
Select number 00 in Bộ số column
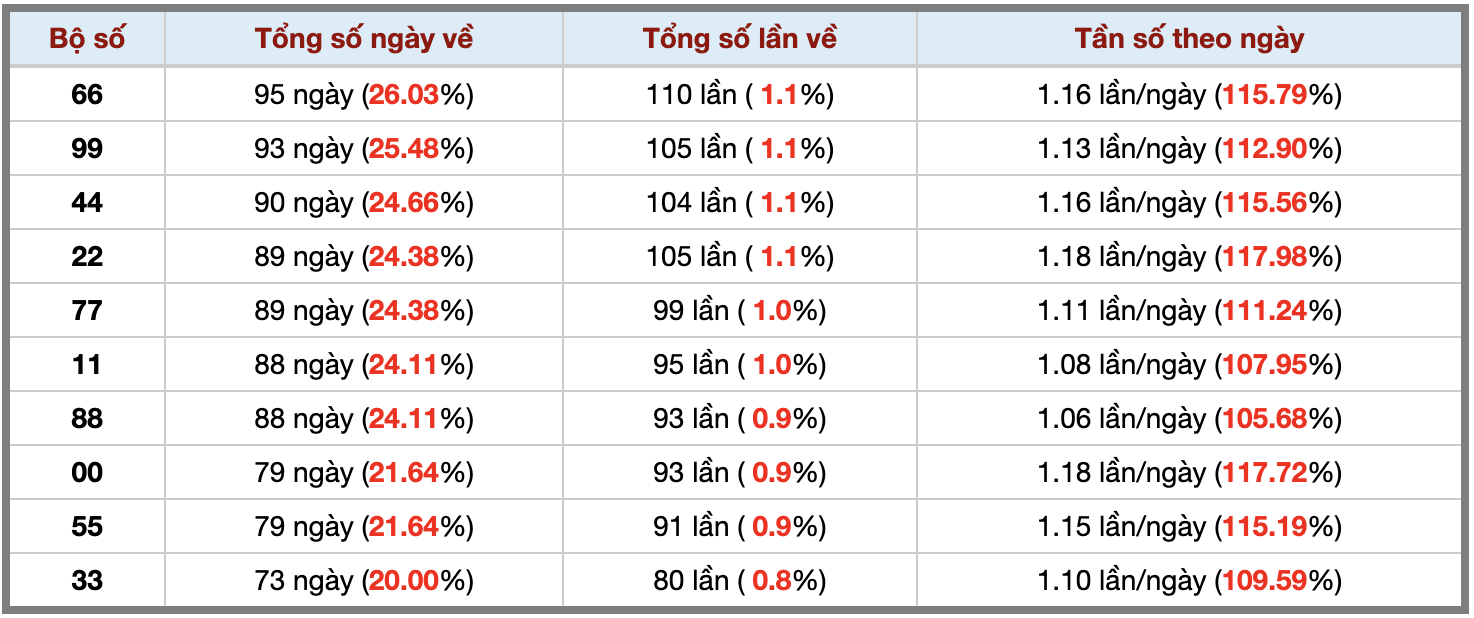tap(87, 472)
